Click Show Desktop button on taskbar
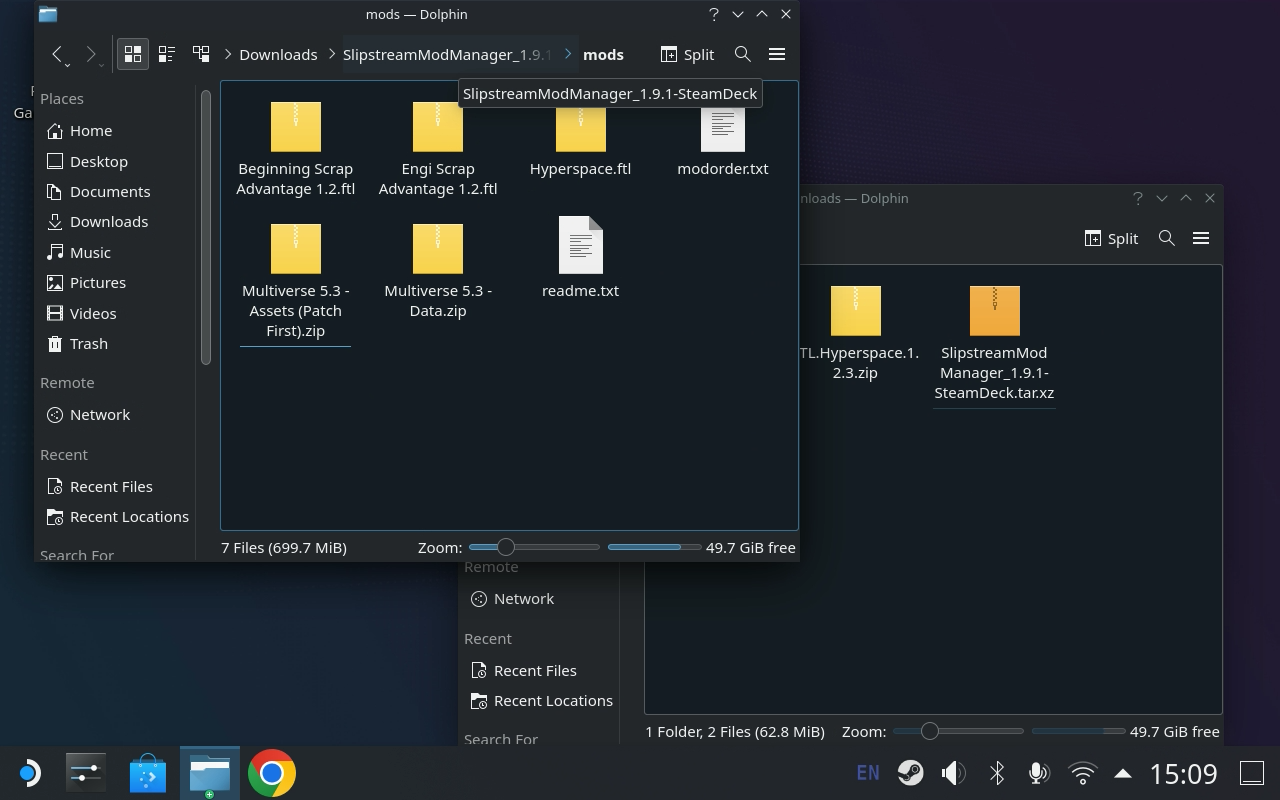This screenshot has width=1280, height=800. point(1252,773)
